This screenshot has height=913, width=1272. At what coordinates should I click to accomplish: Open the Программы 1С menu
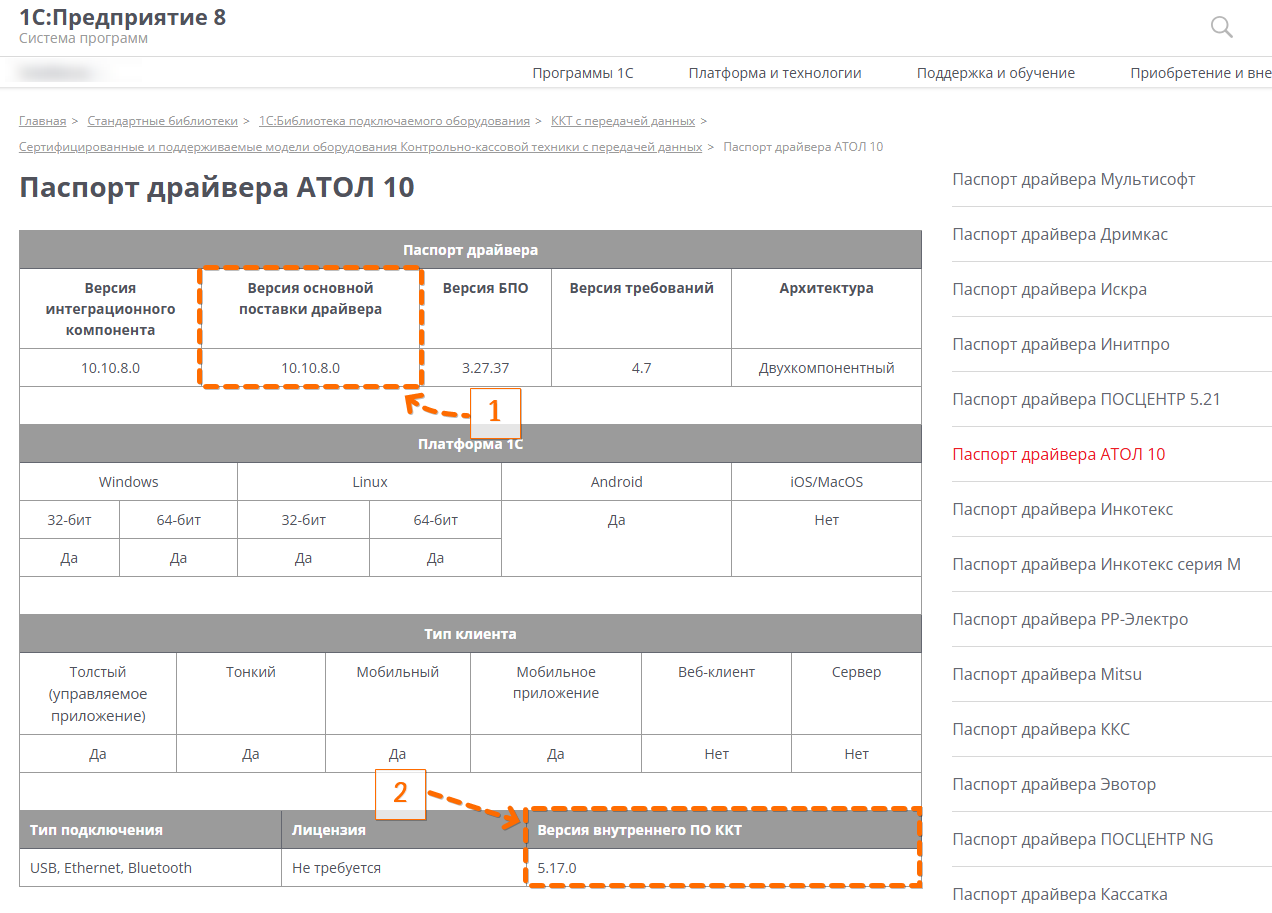[582, 73]
